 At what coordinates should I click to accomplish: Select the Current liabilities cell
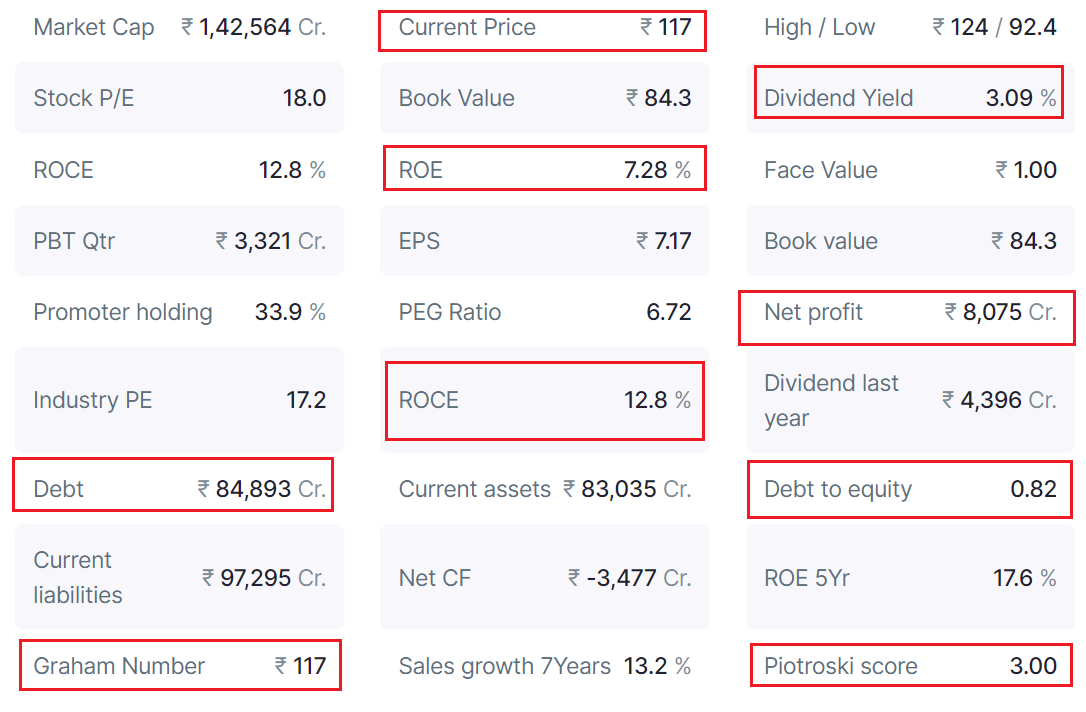[179, 577]
